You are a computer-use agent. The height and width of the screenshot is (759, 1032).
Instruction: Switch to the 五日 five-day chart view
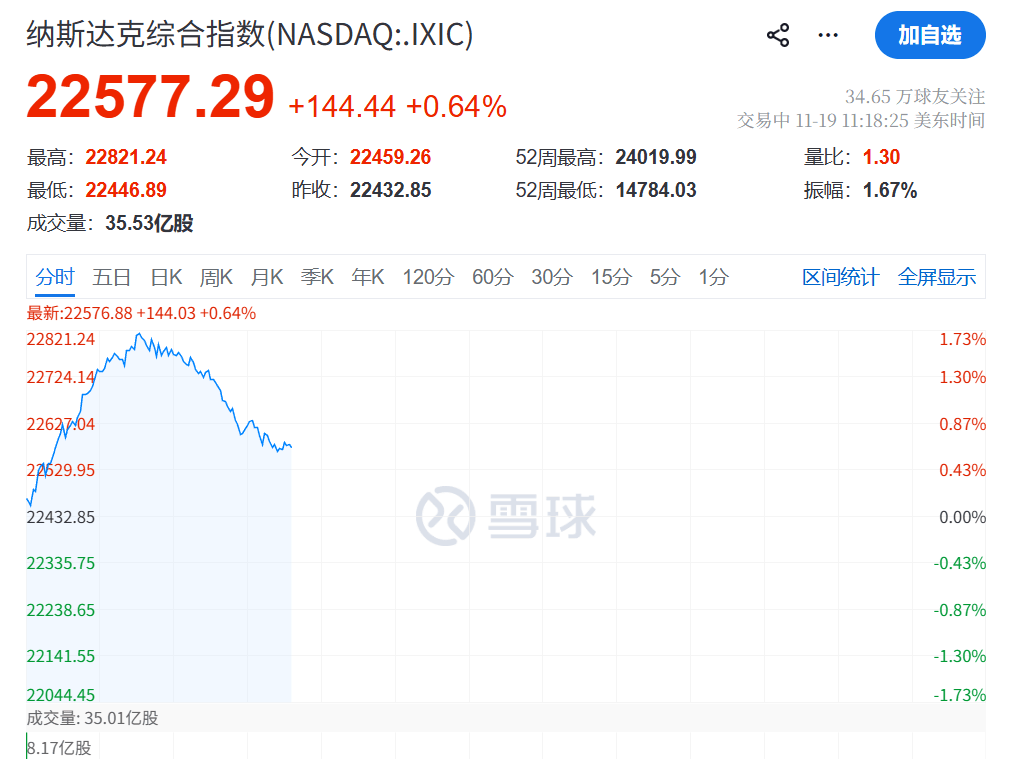(x=112, y=277)
